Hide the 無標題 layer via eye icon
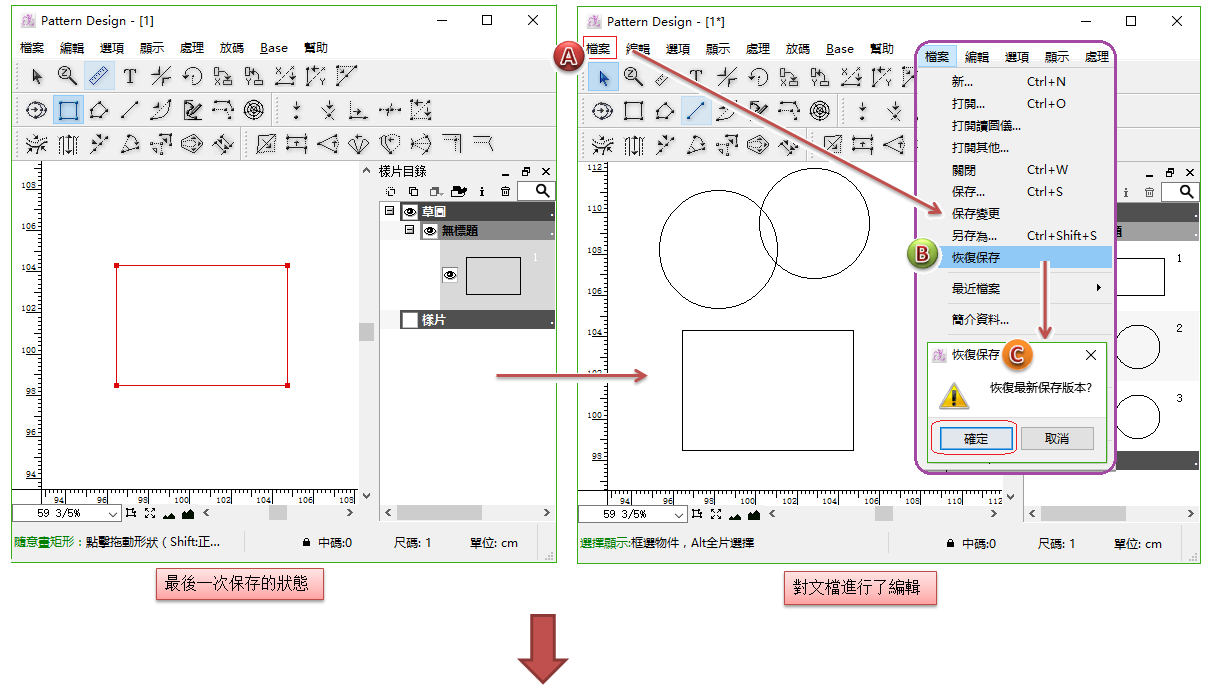1212x688 pixels. tap(430, 231)
